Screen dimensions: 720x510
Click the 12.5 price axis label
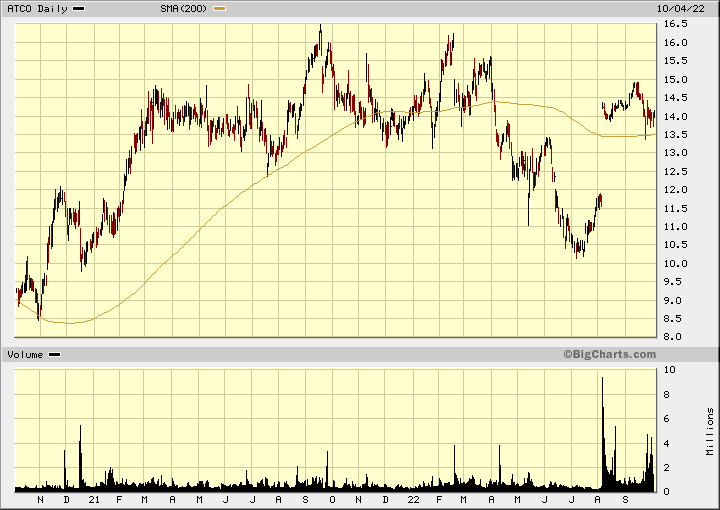[x=676, y=172]
